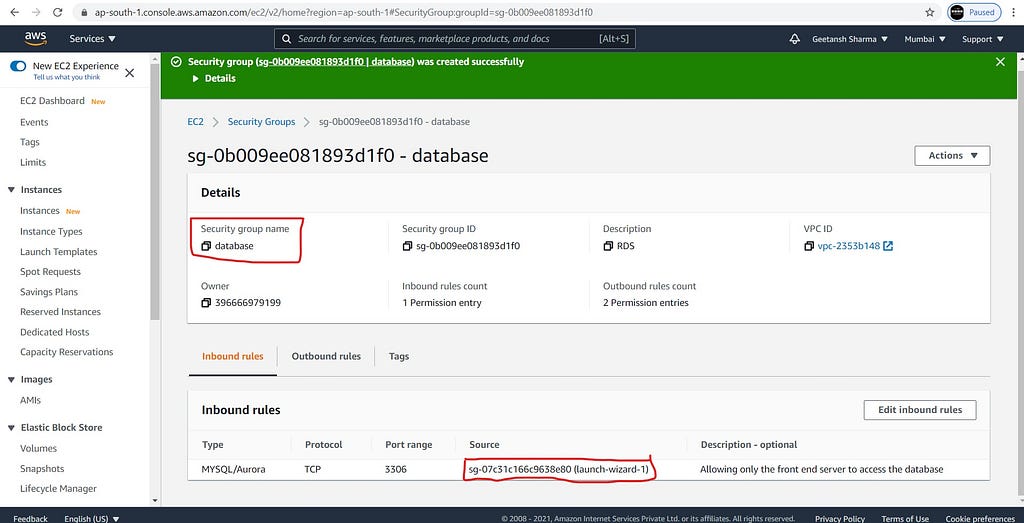This screenshot has width=1024, height=523.
Task: Select source sg-07c31c166c9638e80 (launch-wizard-1) cell
Action: pyautogui.click(x=559, y=469)
